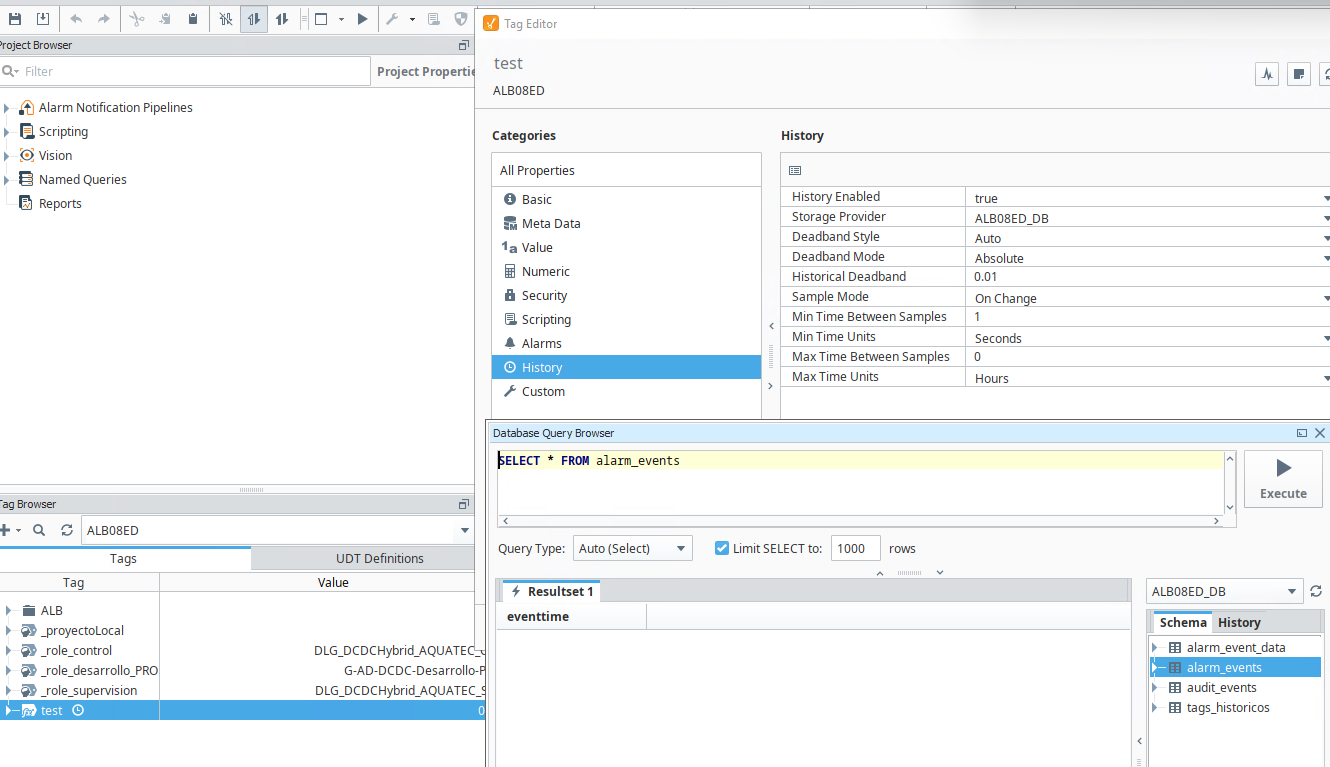
Task: Click the row limit field showing 1000
Action: (x=855, y=548)
